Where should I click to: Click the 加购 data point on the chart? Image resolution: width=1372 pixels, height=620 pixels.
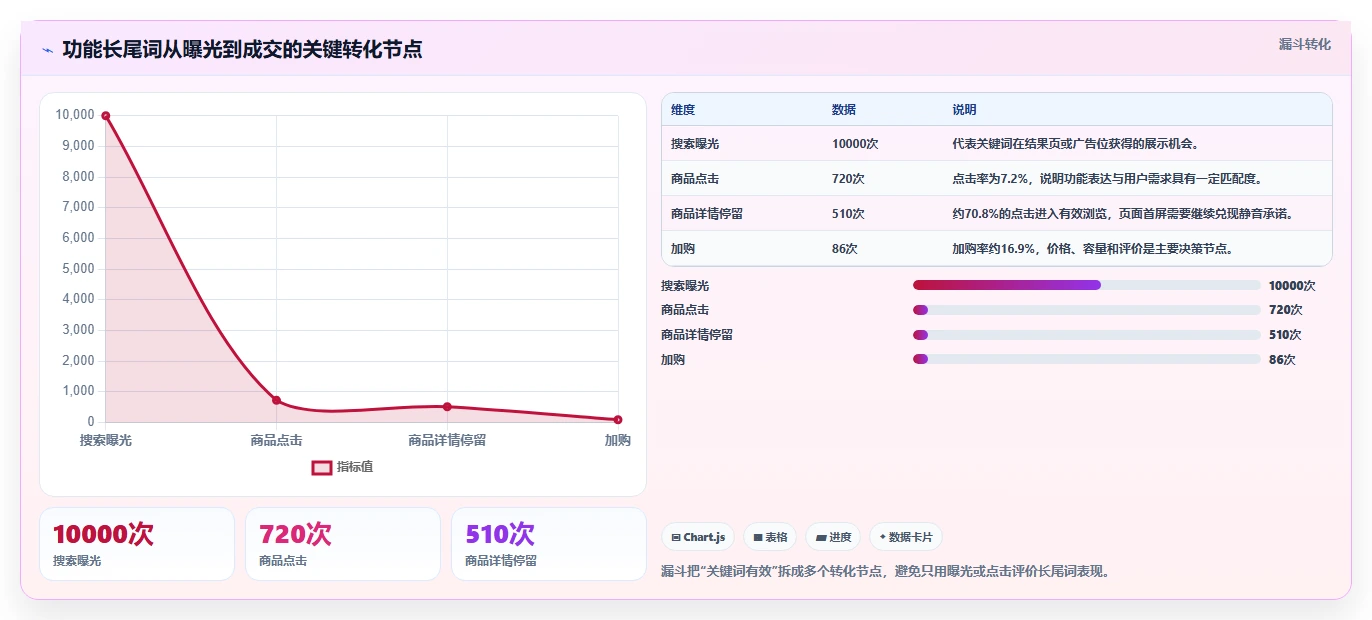[x=618, y=419]
